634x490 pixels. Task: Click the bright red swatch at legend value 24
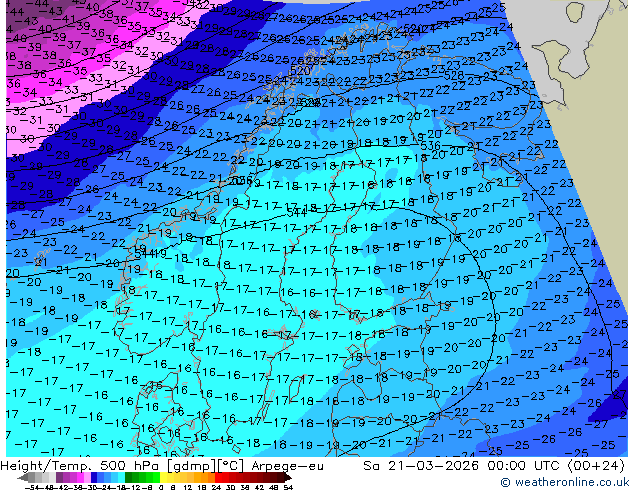coord(218,478)
